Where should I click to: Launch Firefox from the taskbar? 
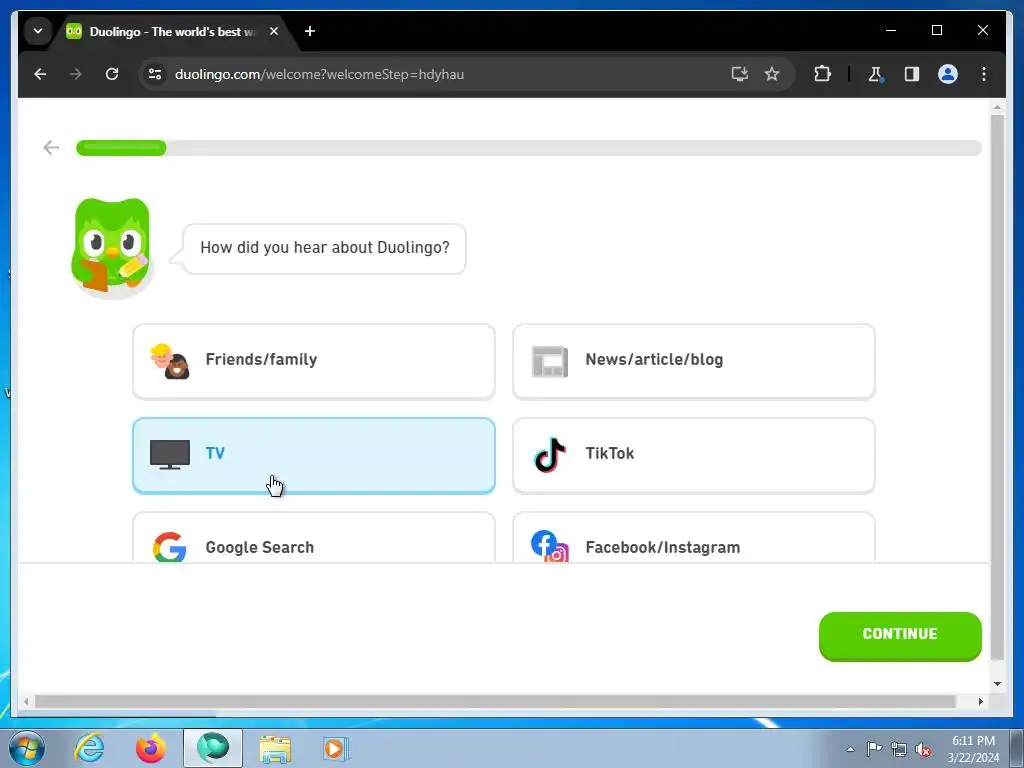150,748
